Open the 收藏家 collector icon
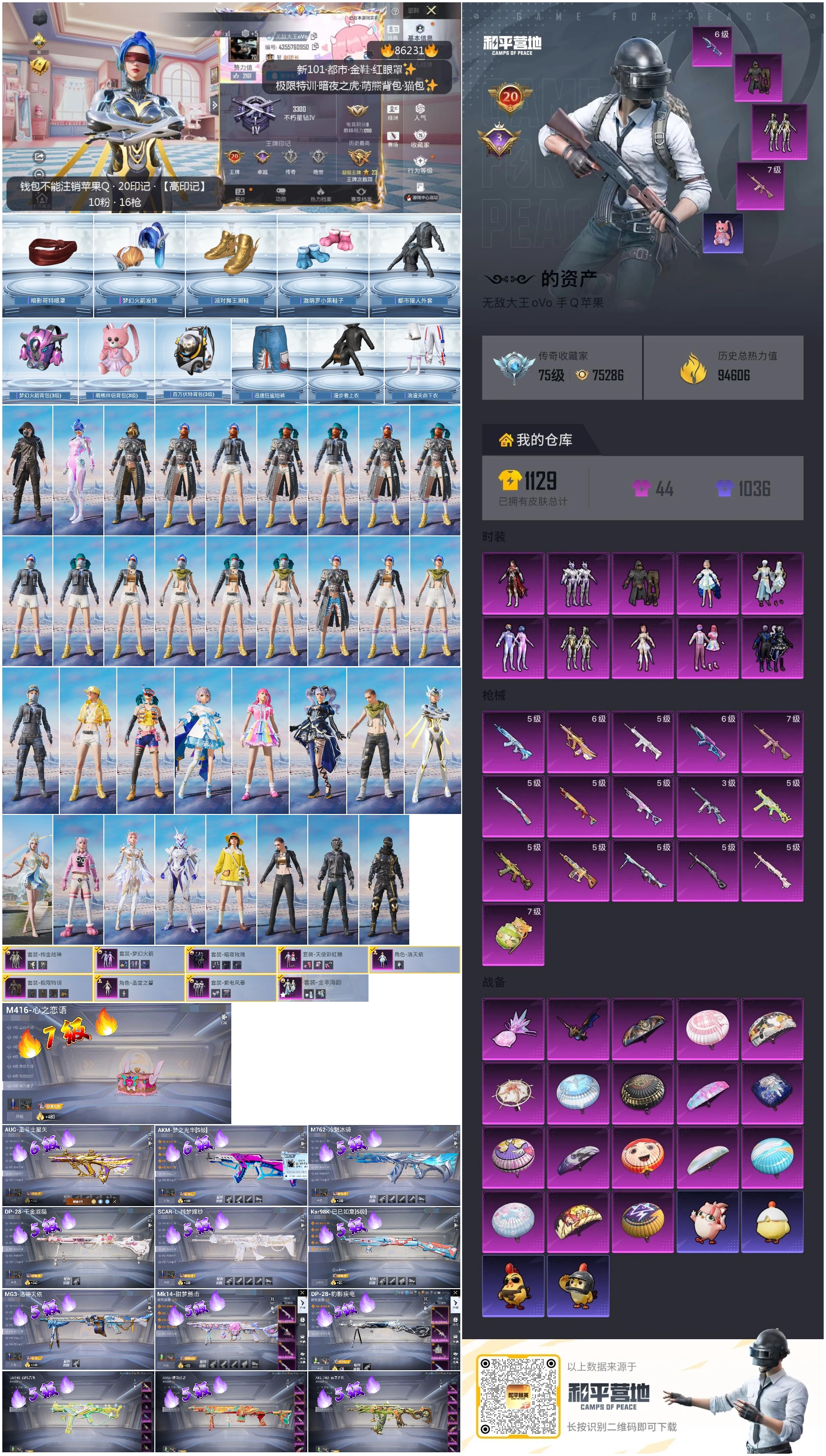The image size is (826, 1456). coord(420,139)
